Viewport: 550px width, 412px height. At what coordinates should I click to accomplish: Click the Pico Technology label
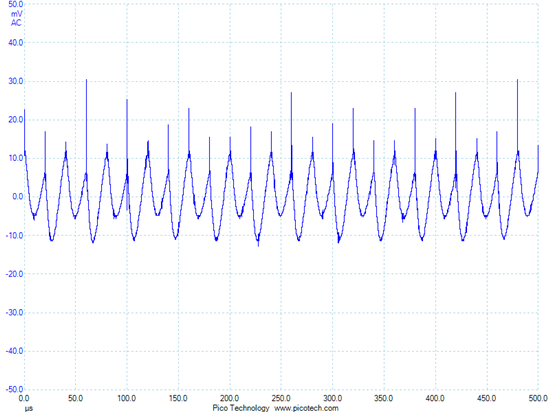tap(241, 408)
